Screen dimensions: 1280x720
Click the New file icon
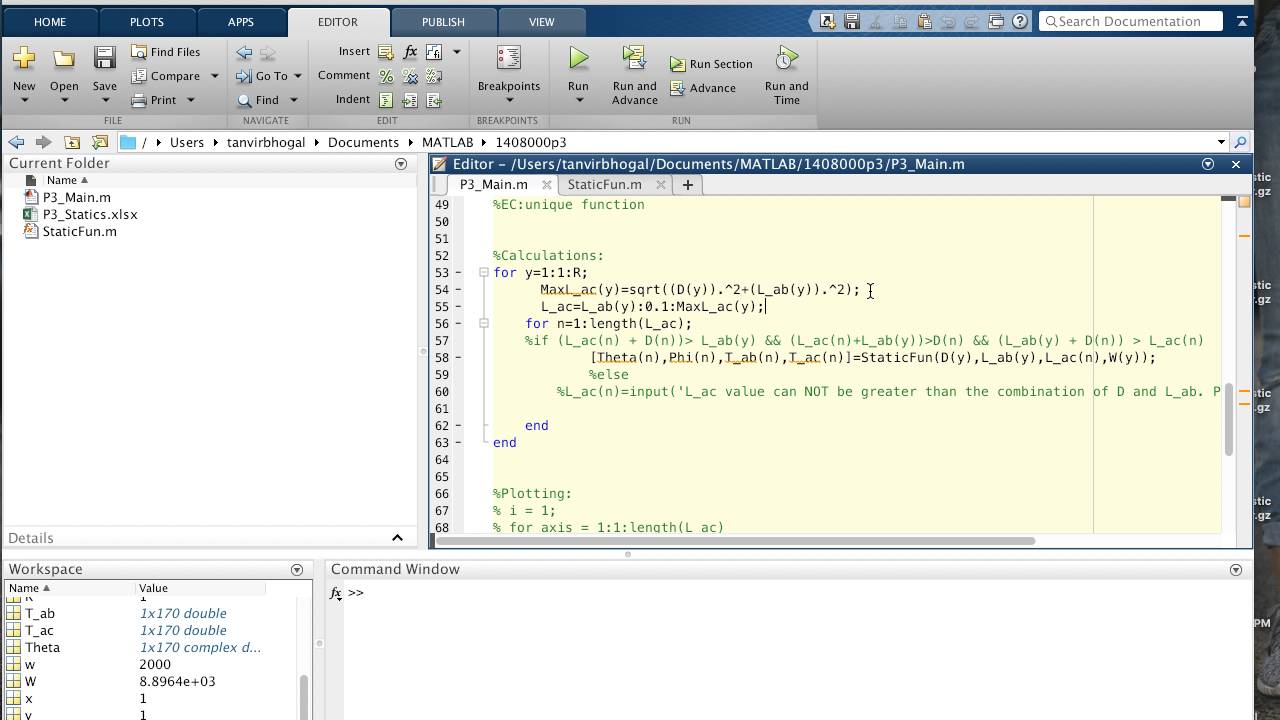click(24, 58)
